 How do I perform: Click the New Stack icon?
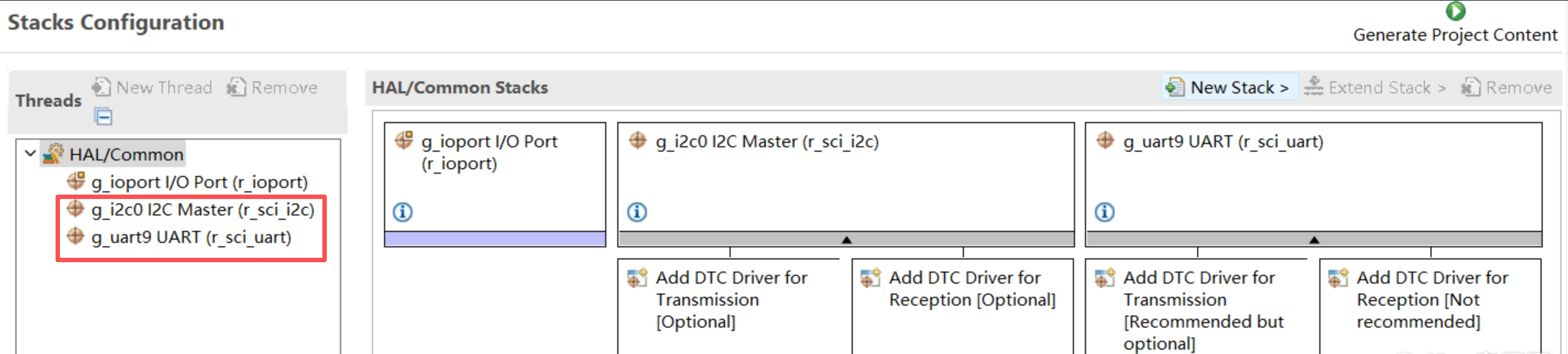pyautogui.click(x=1174, y=87)
